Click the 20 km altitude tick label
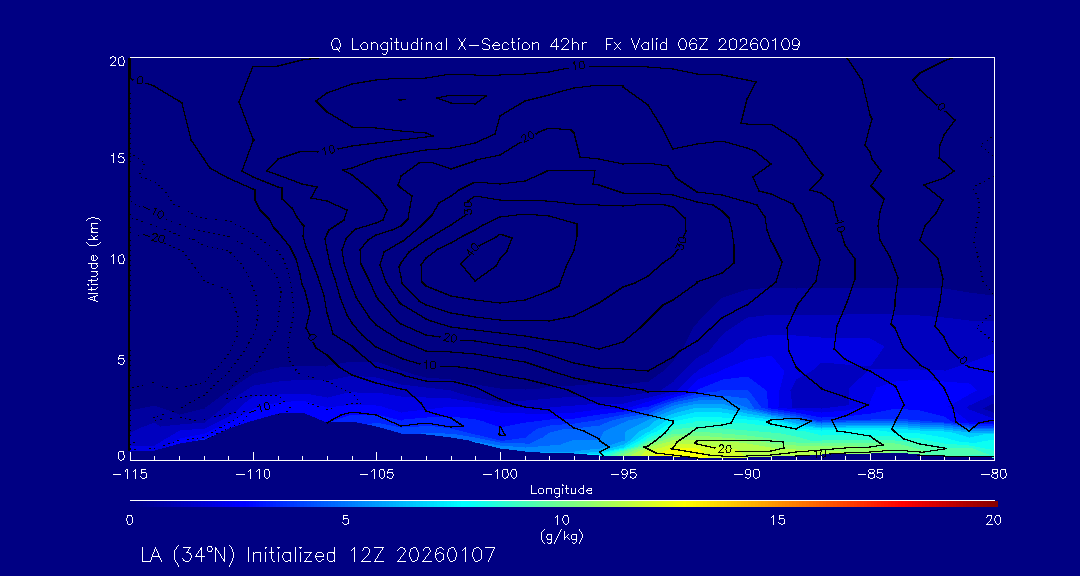 [114, 61]
